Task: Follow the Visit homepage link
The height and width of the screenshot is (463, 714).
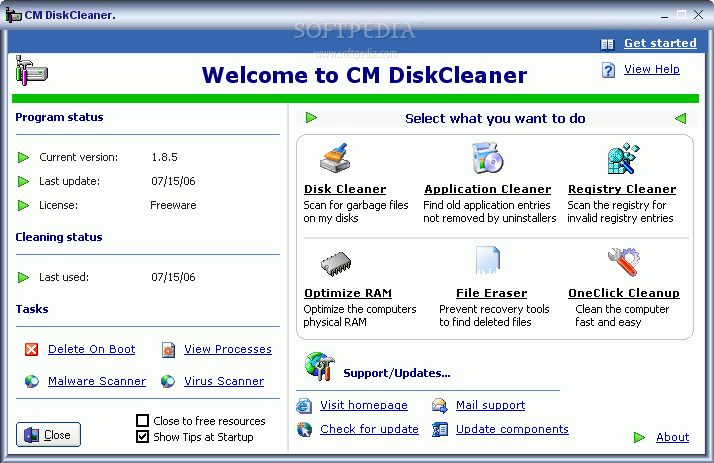Action: click(364, 405)
